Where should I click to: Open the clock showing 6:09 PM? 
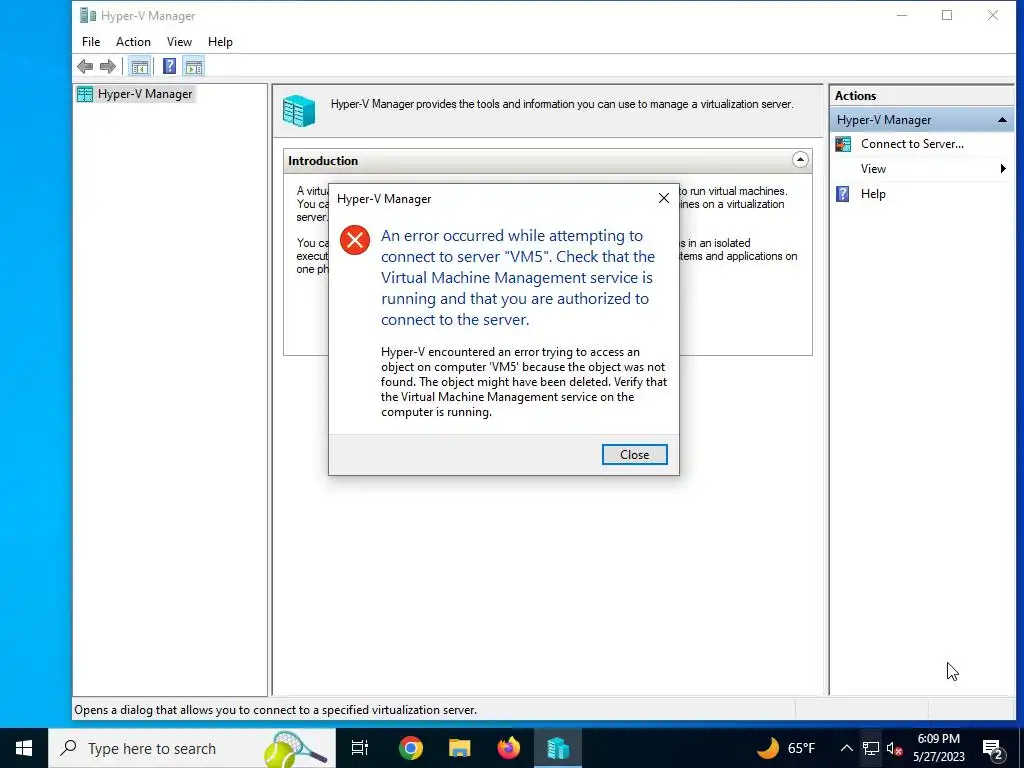click(938, 748)
